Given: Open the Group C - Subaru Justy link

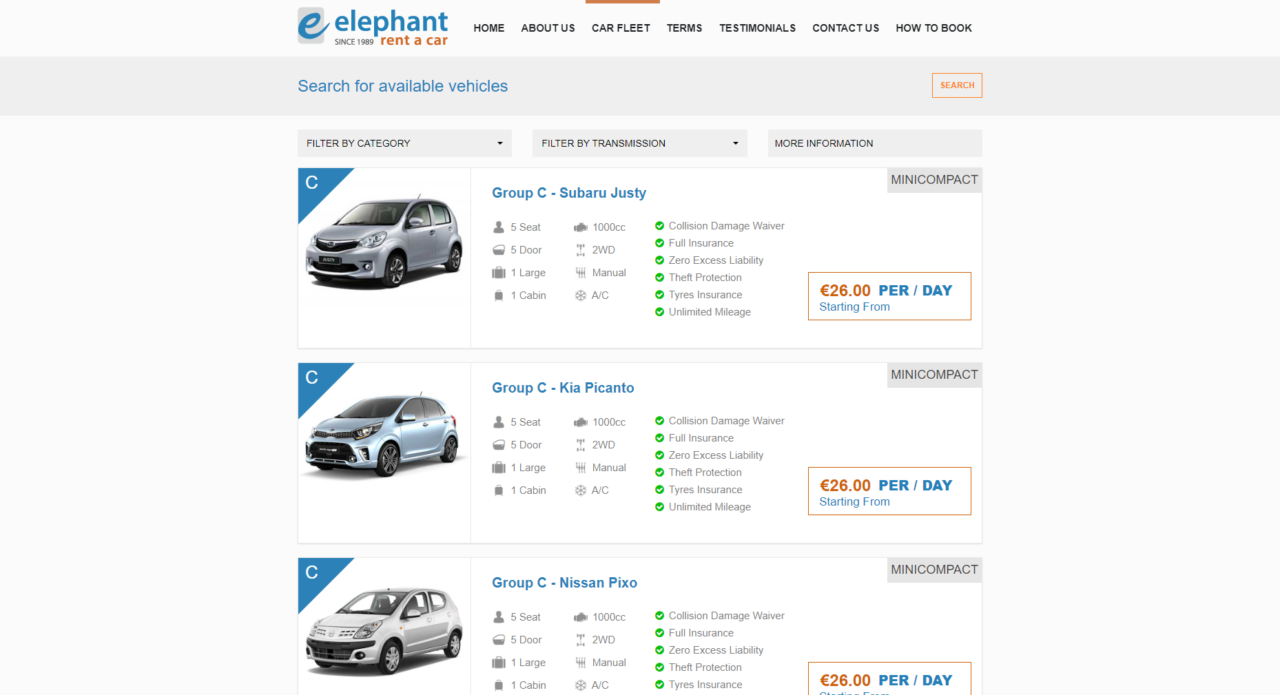Looking at the screenshot, I should [569, 193].
